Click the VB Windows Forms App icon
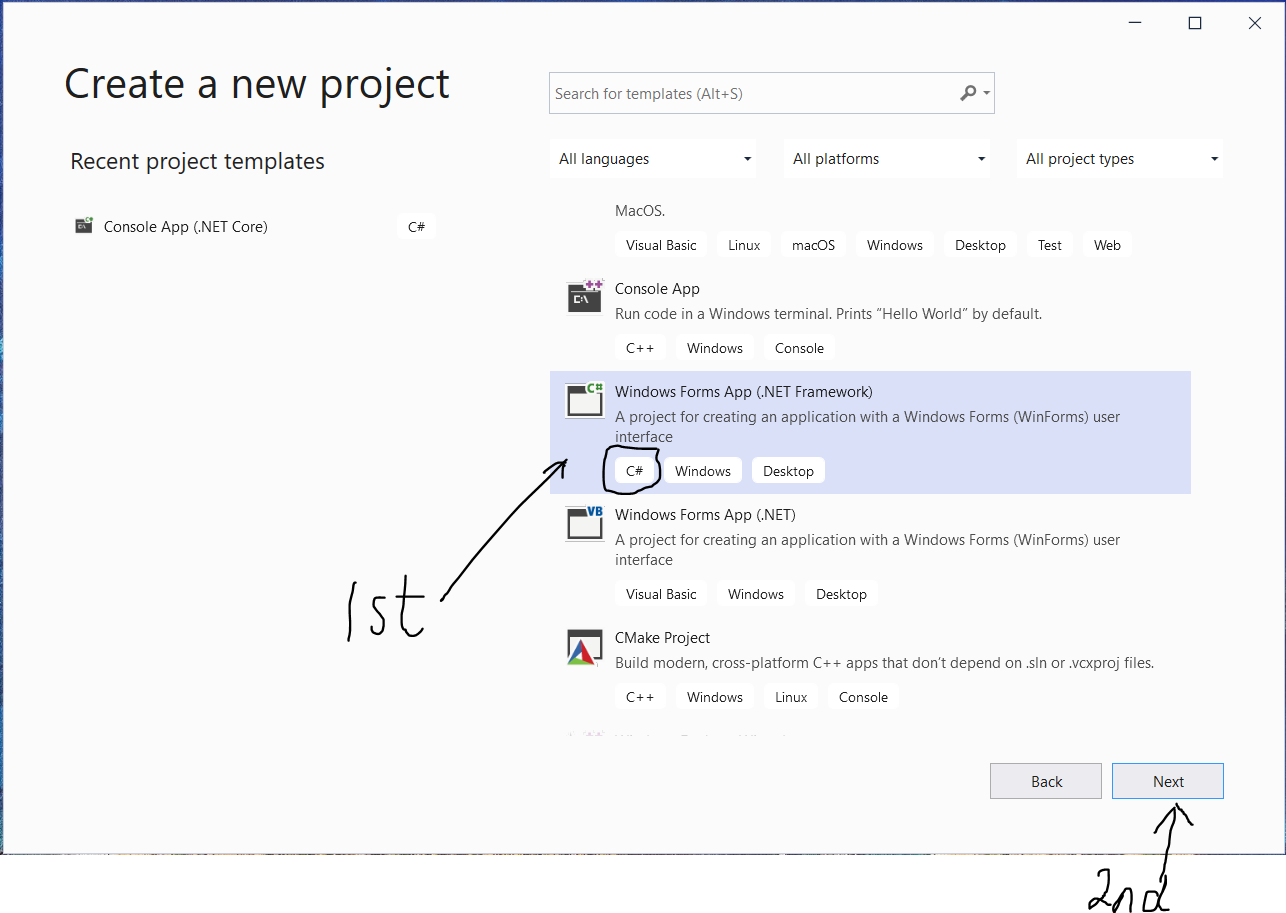This screenshot has width=1286, height=913. point(585,522)
